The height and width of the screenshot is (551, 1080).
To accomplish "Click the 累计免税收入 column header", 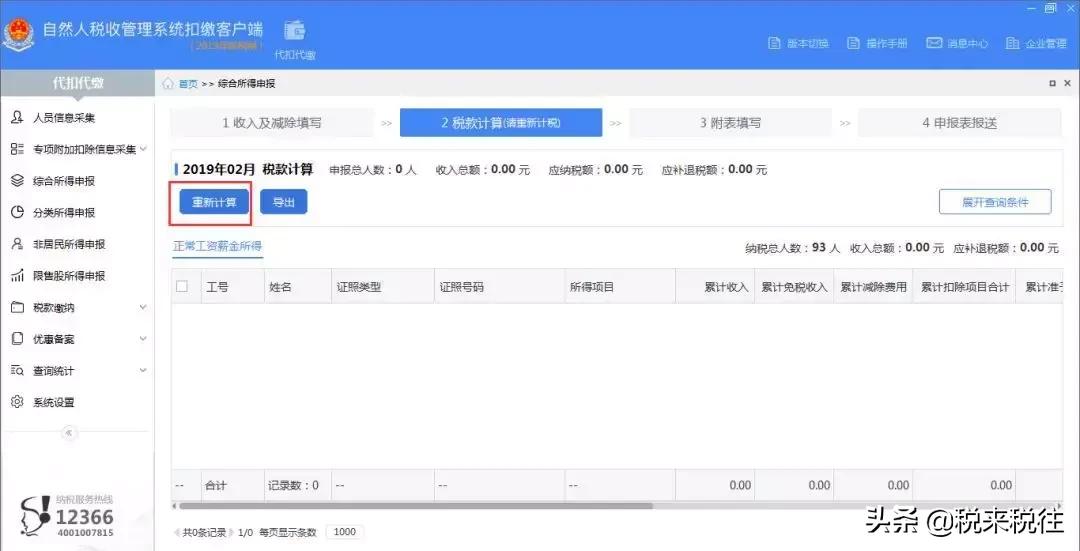I will click(x=794, y=287).
